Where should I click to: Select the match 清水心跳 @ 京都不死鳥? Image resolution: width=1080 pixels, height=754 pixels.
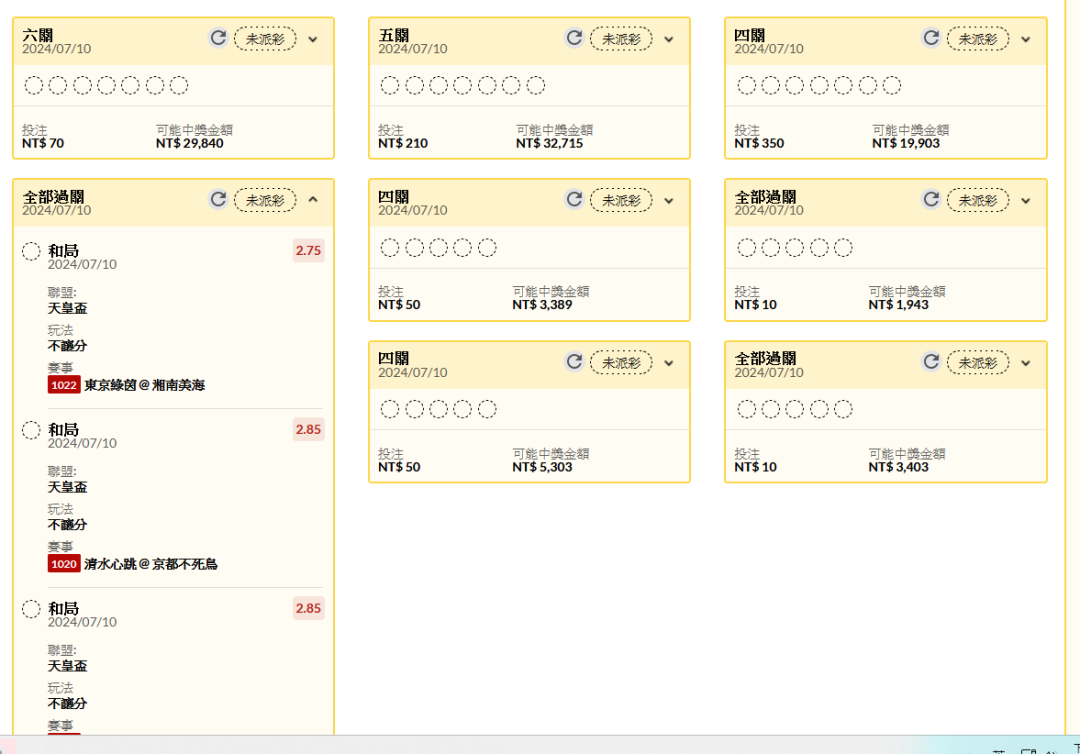pyautogui.click(x=151, y=564)
